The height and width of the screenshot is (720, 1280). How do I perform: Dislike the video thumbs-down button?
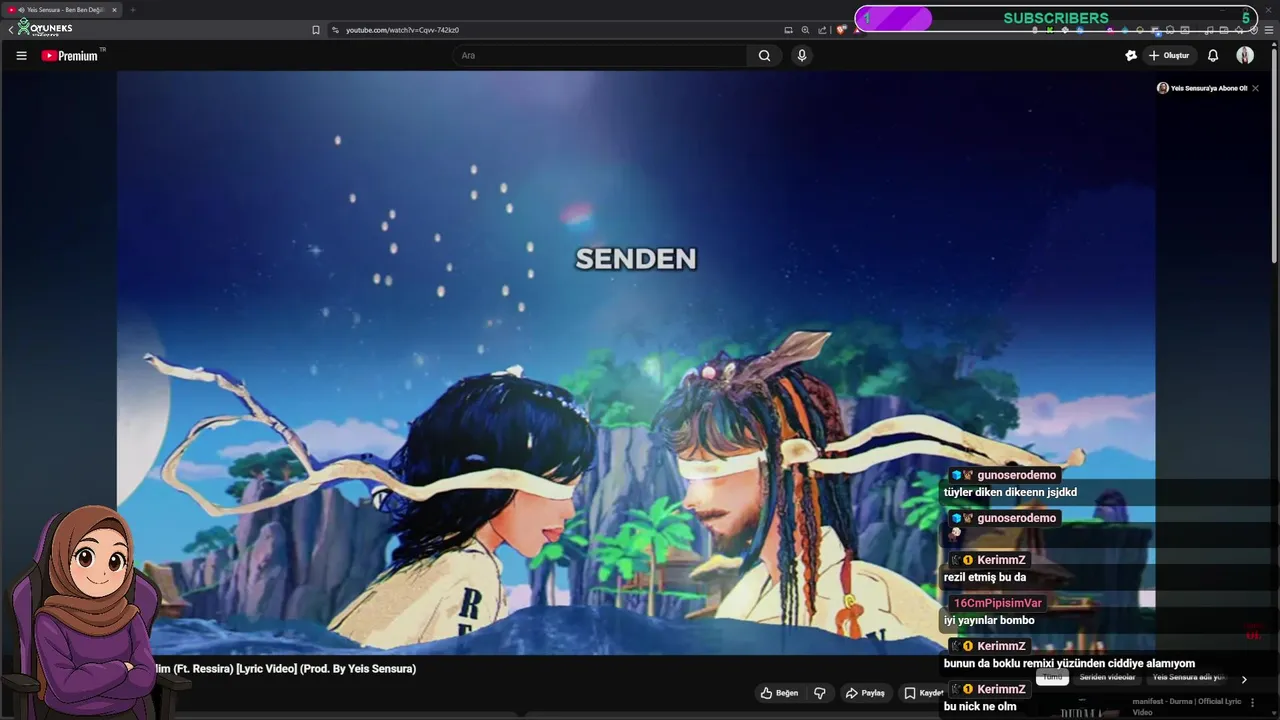pyautogui.click(x=820, y=693)
